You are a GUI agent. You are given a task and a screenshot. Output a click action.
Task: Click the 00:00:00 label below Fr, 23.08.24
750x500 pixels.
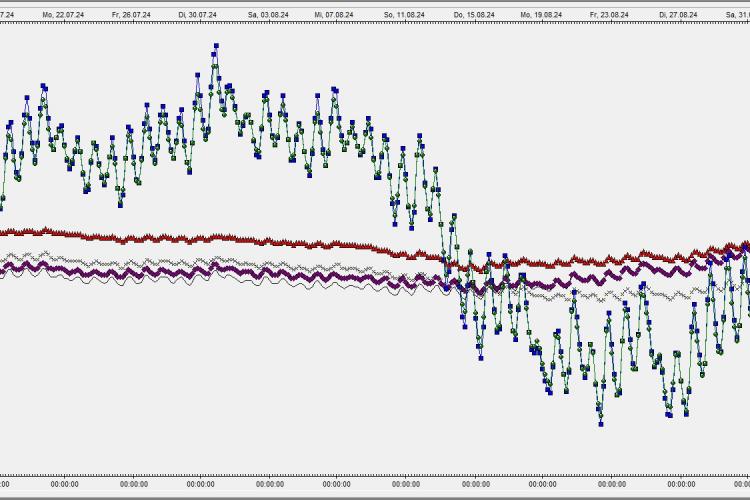tap(608, 485)
